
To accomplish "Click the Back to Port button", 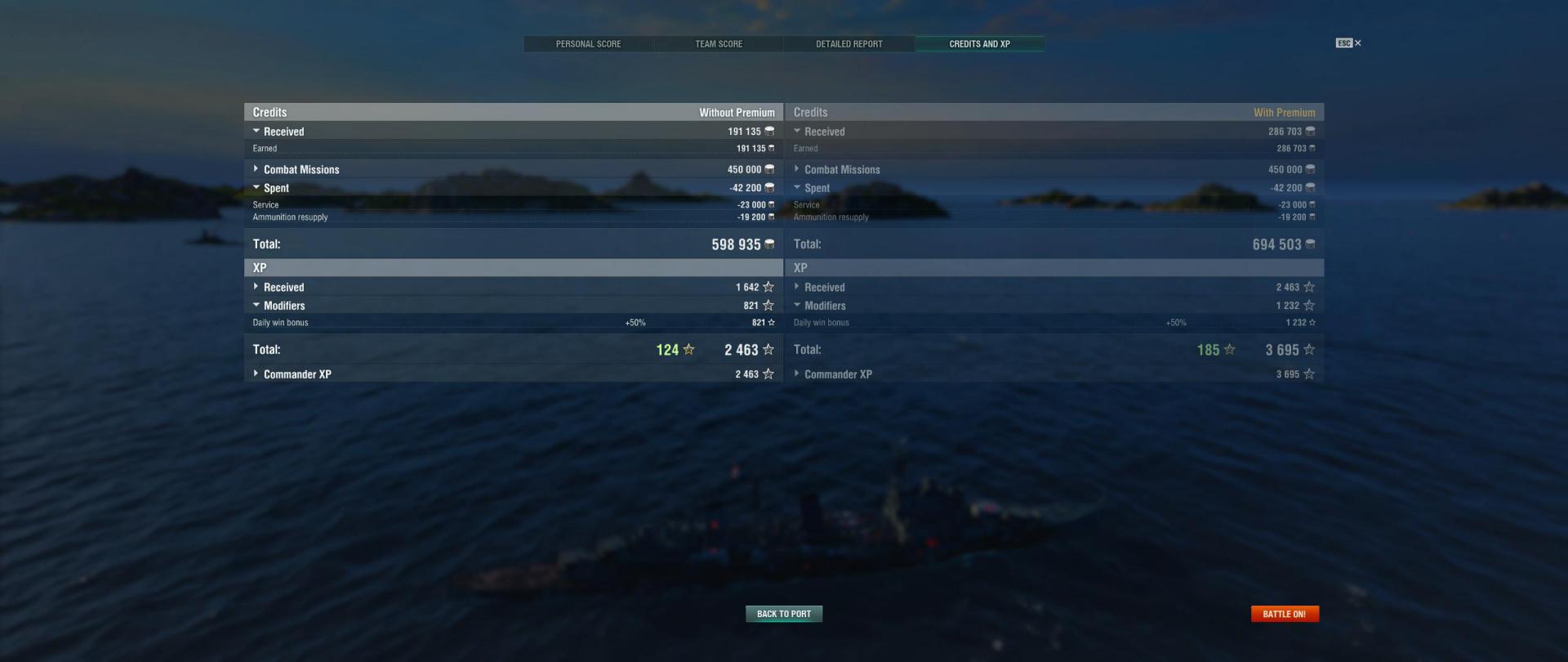I will click(x=784, y=614).
